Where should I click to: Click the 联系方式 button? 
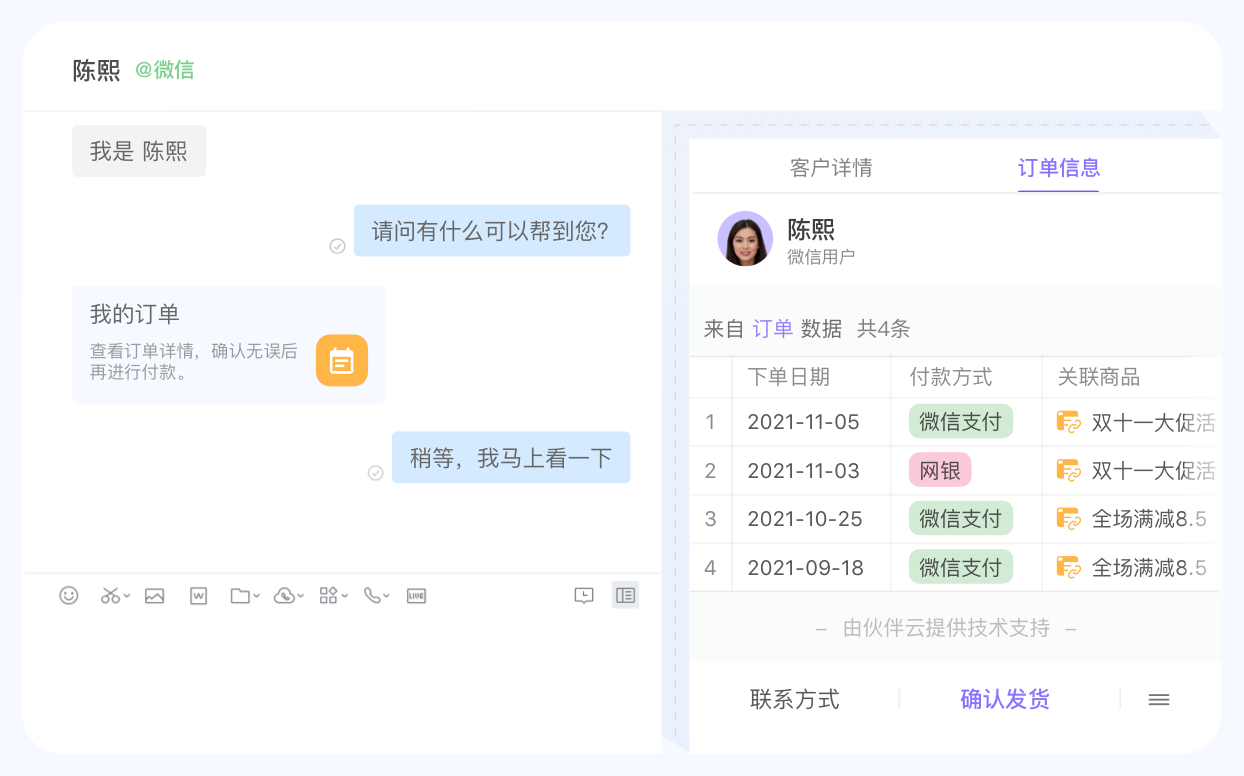pyautogui.click(x=795, y=699)
